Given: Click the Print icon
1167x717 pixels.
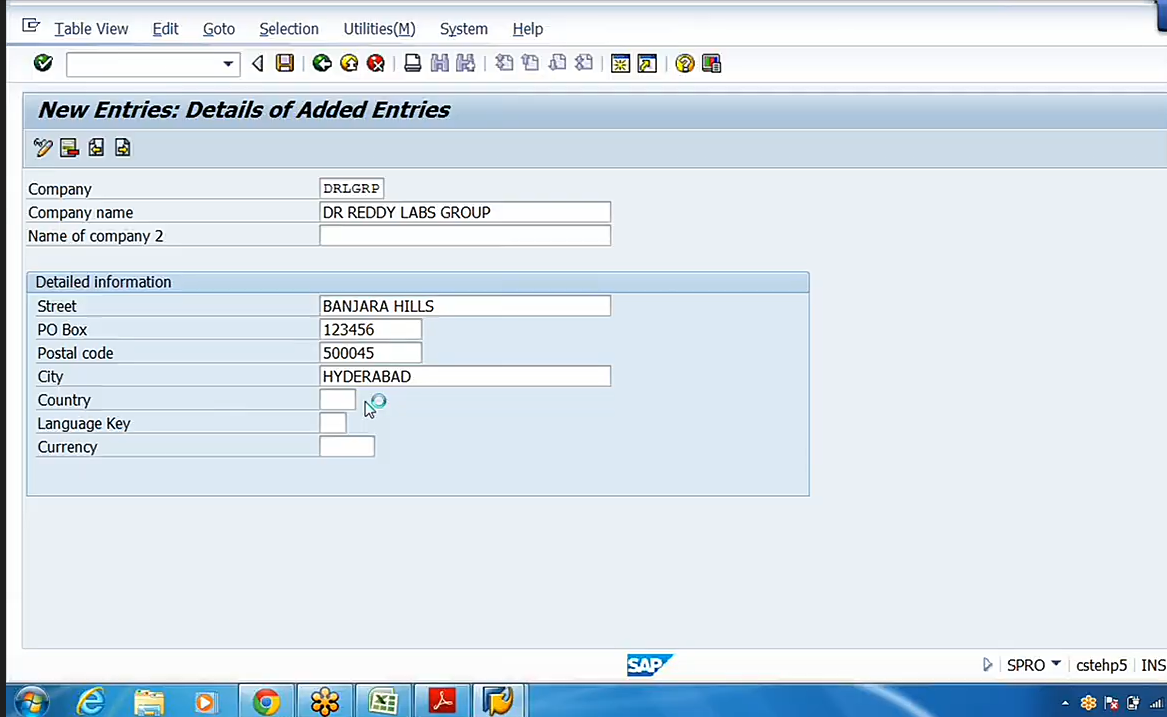Looking at the screenshot, I should (x=412, y=63).
